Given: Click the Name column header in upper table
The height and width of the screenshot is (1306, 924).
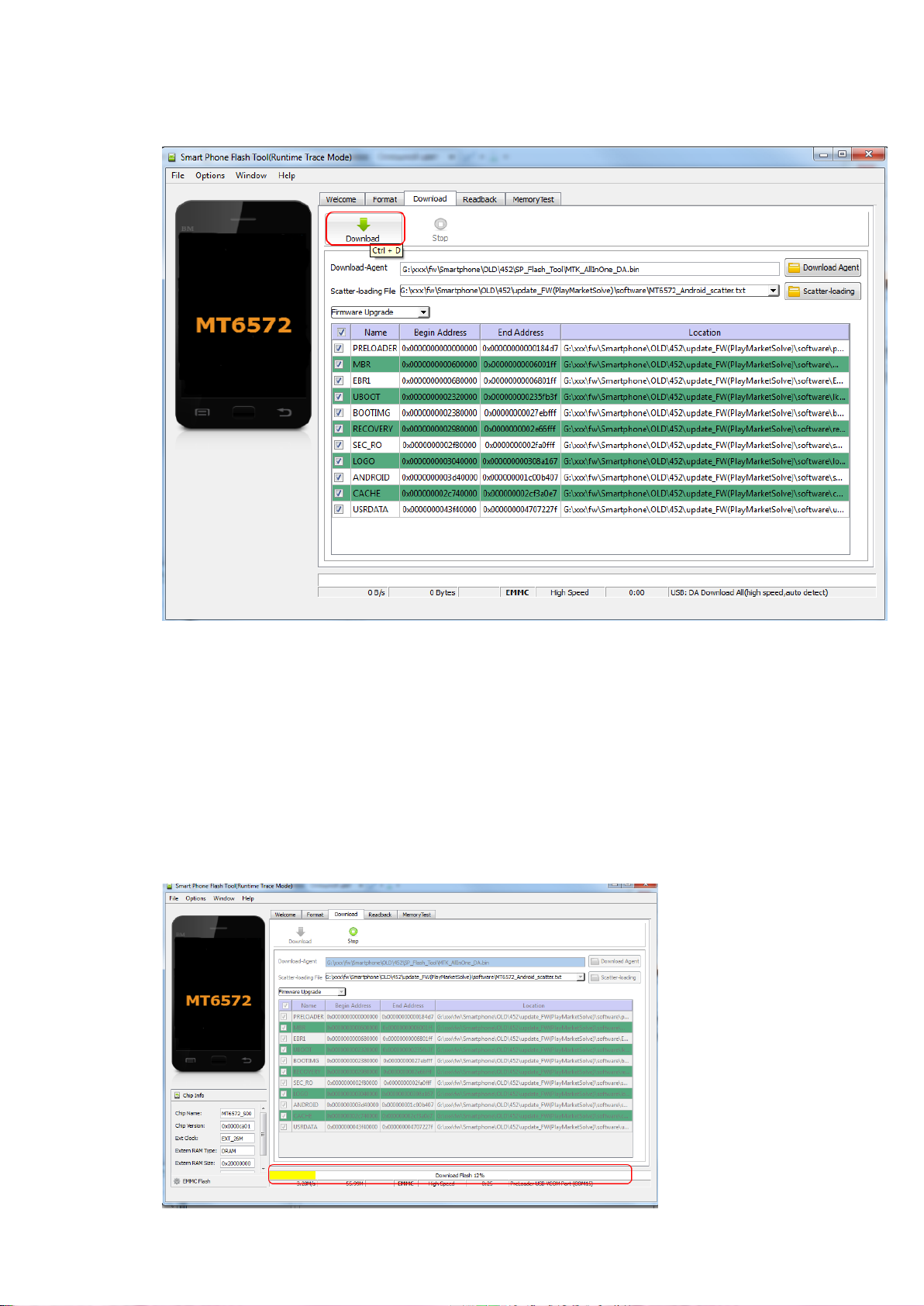Looking at the screenshot, I should coord(375,333).
